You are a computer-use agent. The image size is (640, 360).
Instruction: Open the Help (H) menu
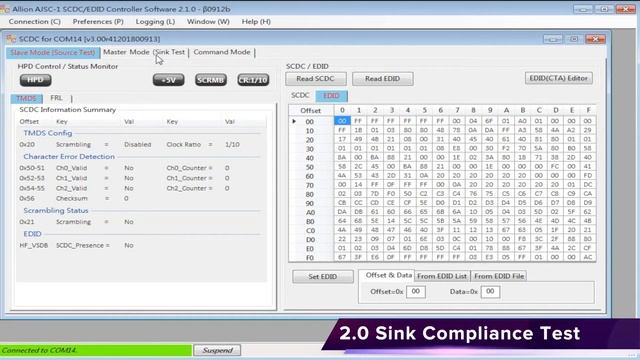(256, 22)
